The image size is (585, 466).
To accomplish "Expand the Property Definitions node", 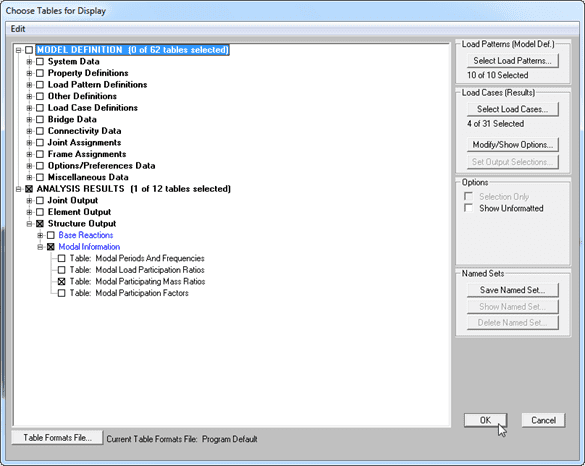I will (29, 73).
